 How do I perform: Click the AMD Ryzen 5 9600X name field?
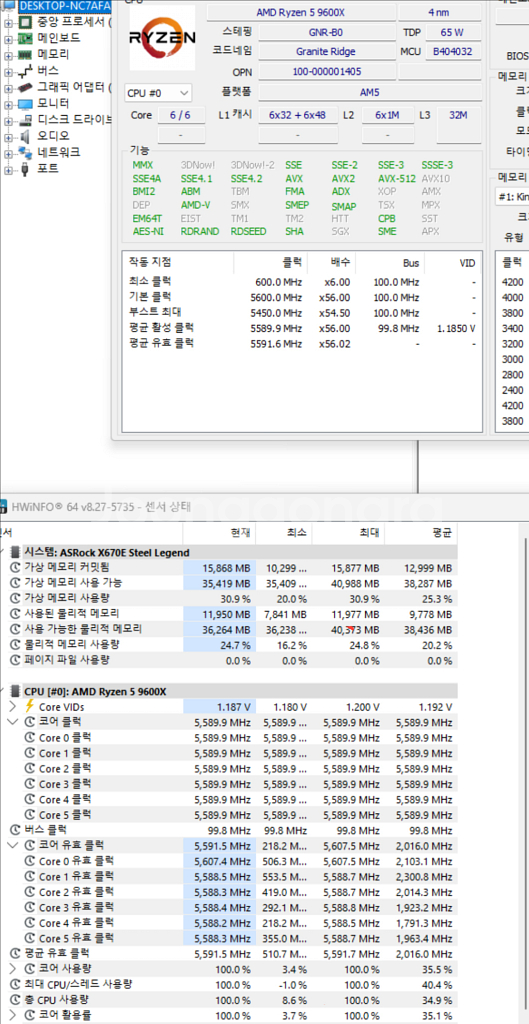300,12
